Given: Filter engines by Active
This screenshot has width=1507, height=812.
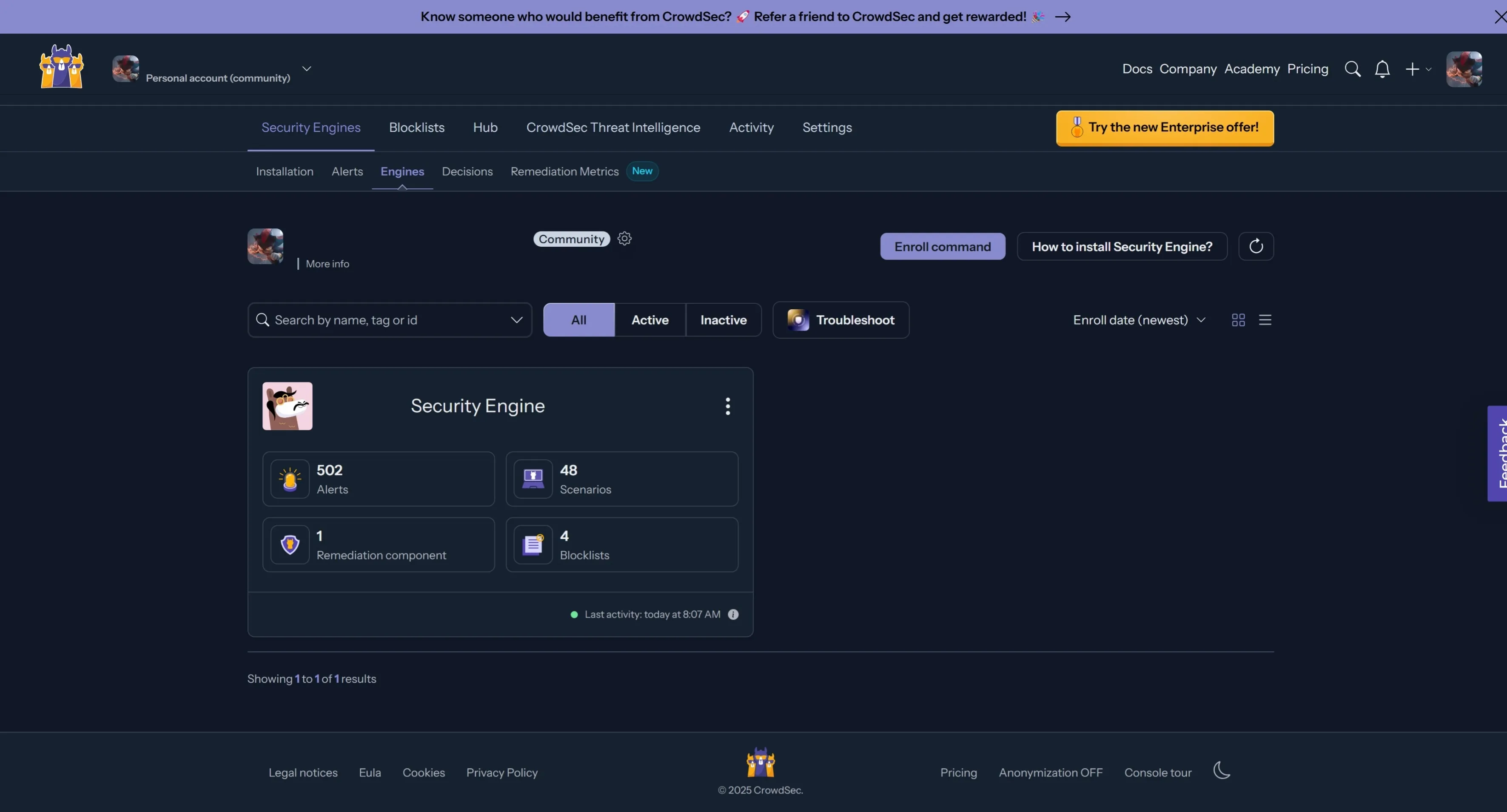Looking at the screenshot, I should tap(650, 320).
